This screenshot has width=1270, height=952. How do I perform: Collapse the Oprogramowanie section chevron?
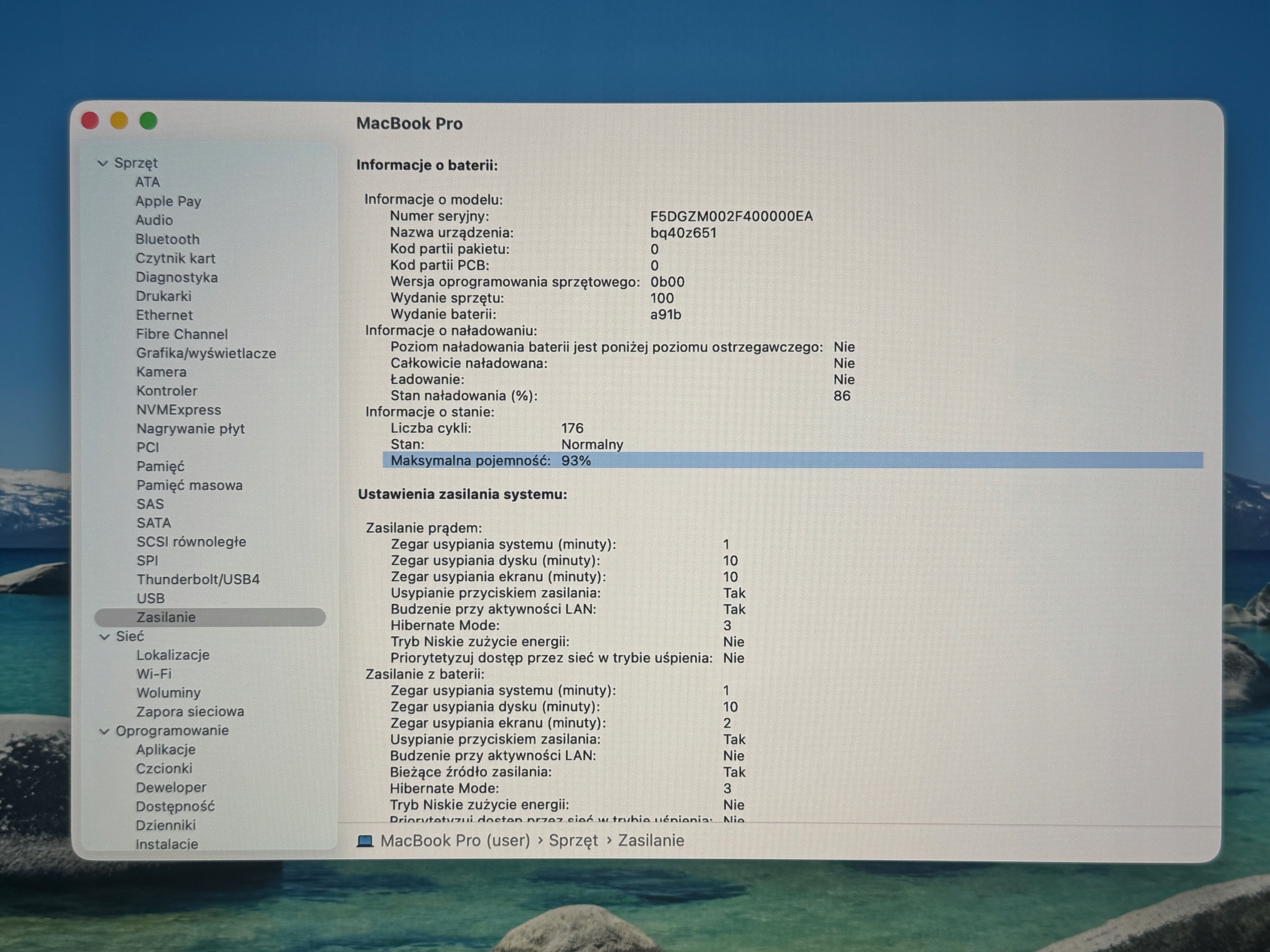[105, 732]
